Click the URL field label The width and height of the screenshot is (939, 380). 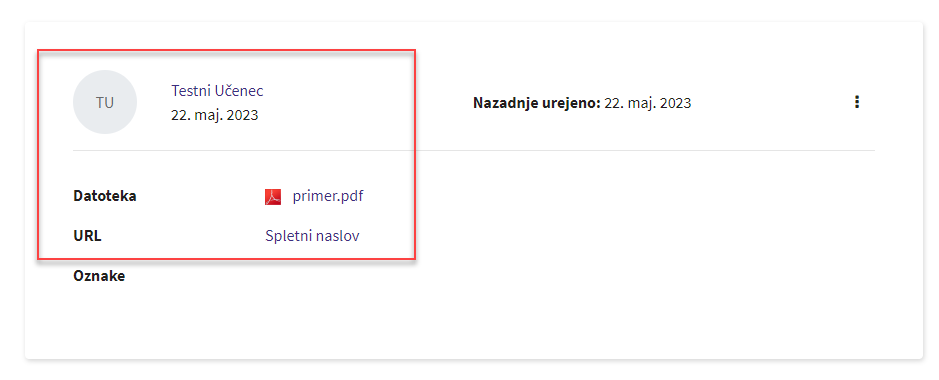point(87,236)
